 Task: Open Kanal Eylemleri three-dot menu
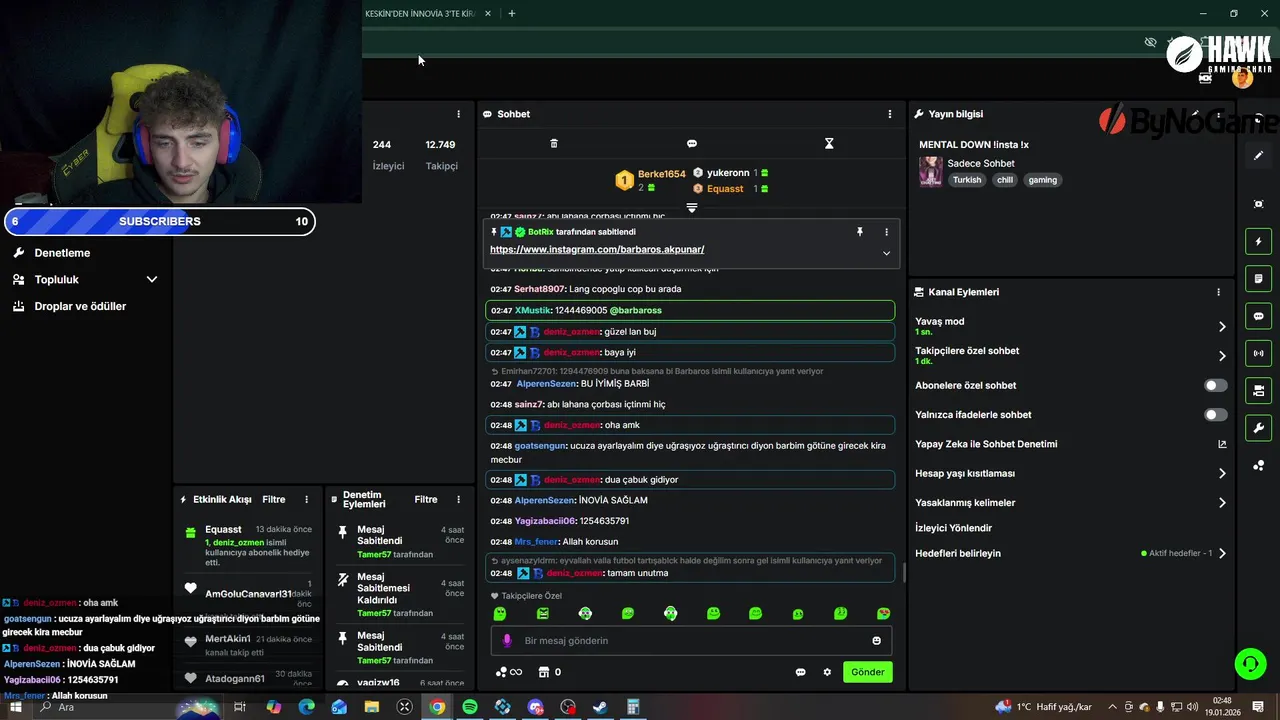pyautogui.click(x=1218, y=292)
